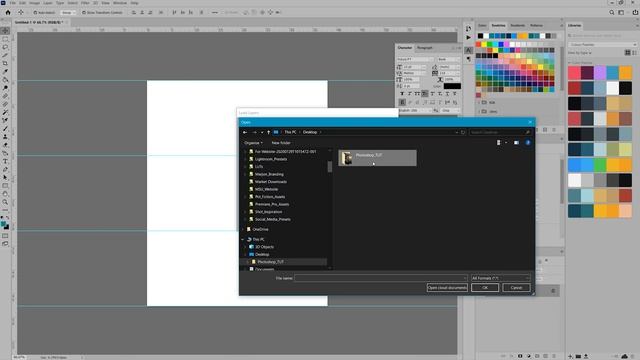Click This PC in the address breadcrumb
Image resolution: width=640 pixels, height=360 pixels.
click(290, 132)
